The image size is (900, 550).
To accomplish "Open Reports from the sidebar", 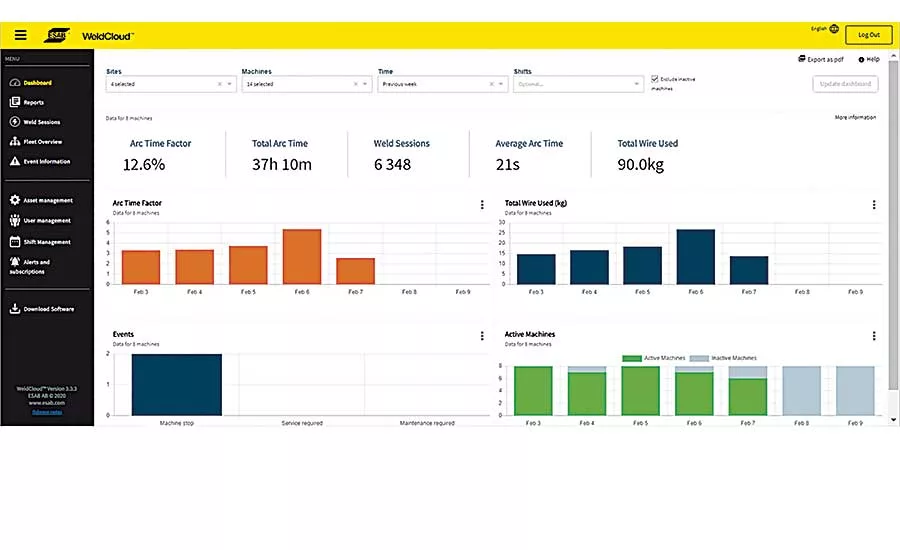I will [x=33, y=102].
